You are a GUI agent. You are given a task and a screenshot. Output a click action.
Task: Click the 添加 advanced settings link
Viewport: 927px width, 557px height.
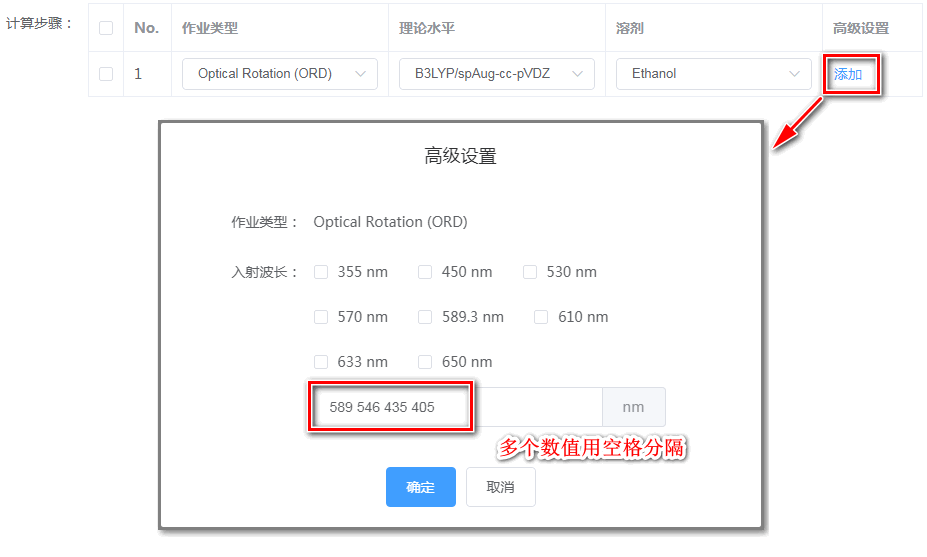[x=848, y=75]
